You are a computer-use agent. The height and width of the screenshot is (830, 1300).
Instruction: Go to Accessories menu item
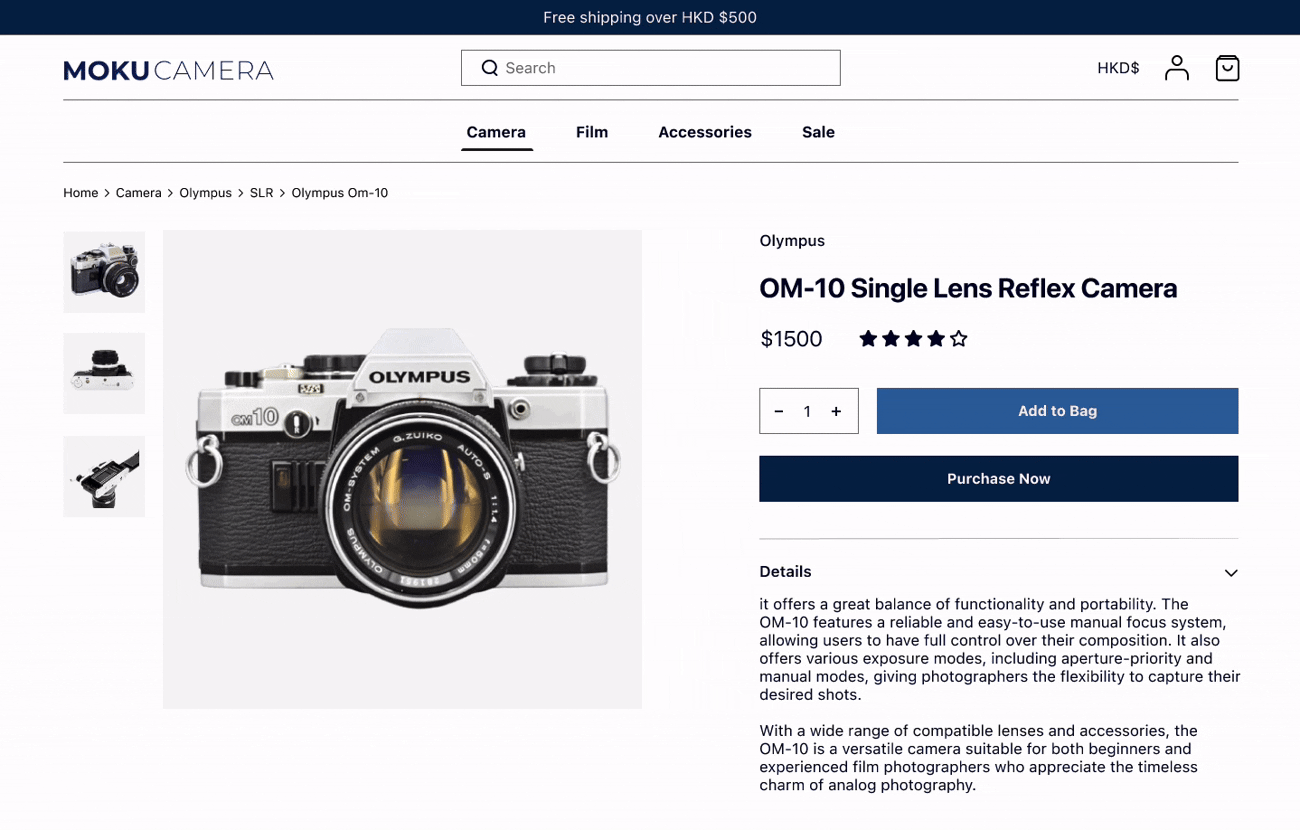click(x=705, y=132)
